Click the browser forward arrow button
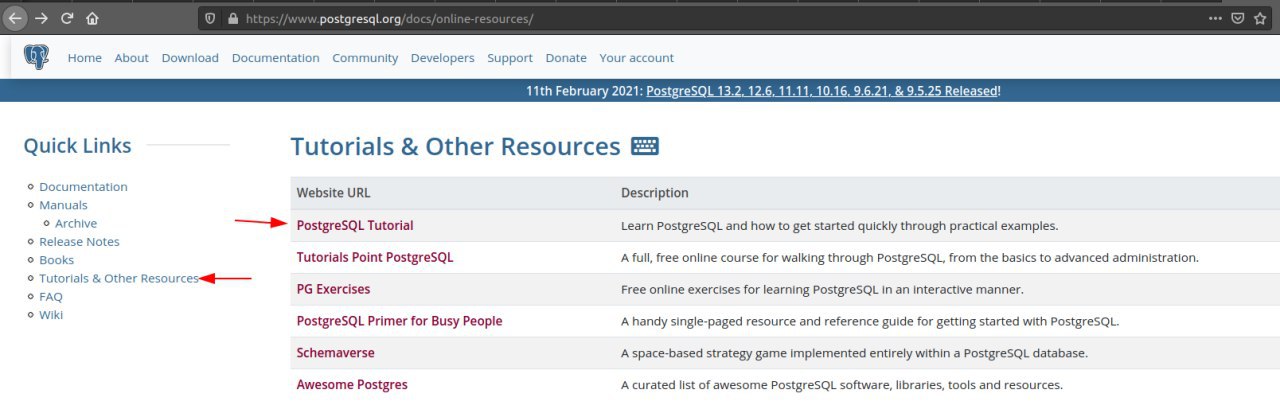The image size is (1280, 413). (x=41, y=18)
